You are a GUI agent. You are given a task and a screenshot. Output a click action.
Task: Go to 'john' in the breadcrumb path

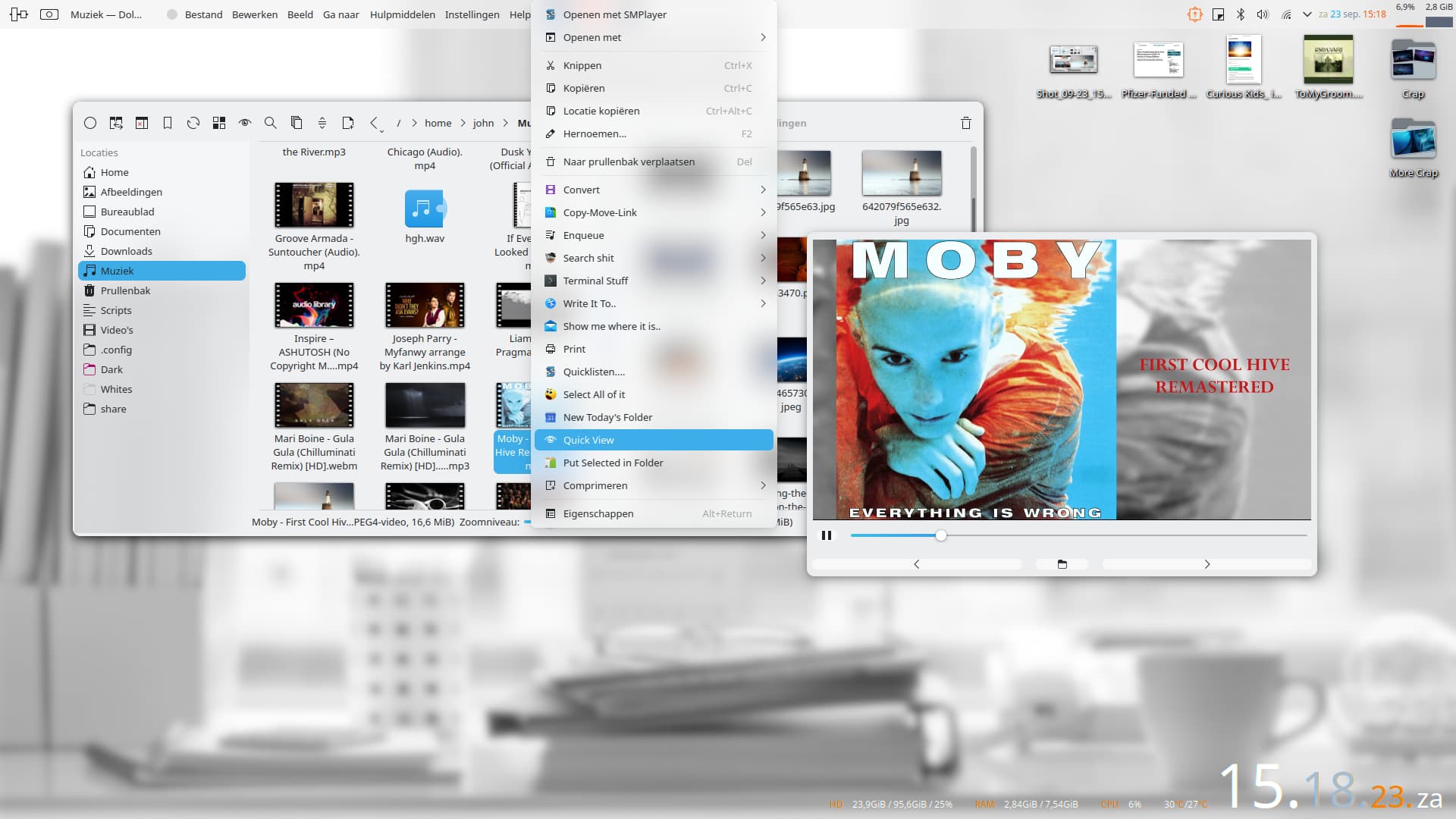(483, 123)
